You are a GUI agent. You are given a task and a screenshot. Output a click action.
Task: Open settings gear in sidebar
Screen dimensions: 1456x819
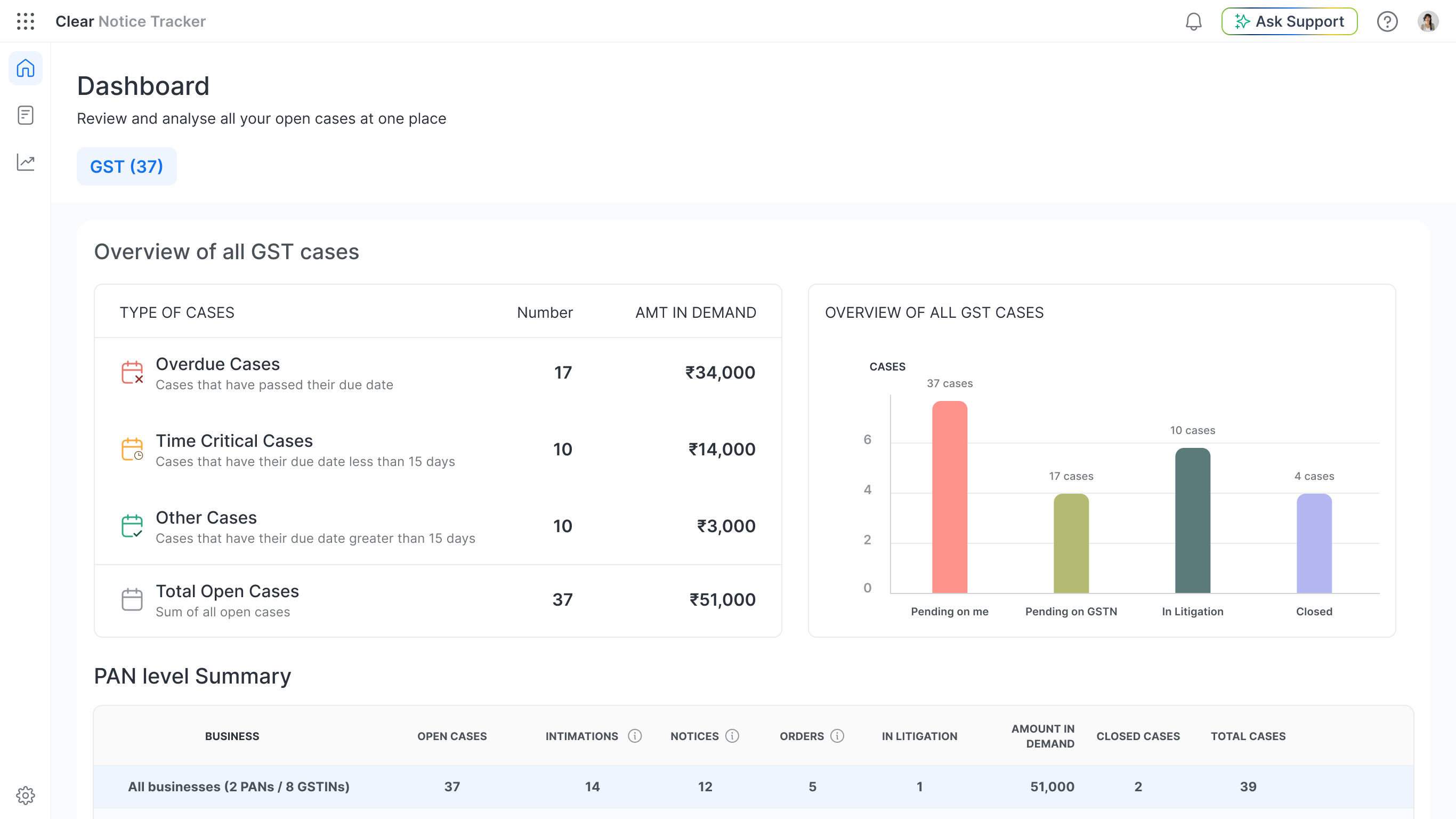[x=26, y=795]
